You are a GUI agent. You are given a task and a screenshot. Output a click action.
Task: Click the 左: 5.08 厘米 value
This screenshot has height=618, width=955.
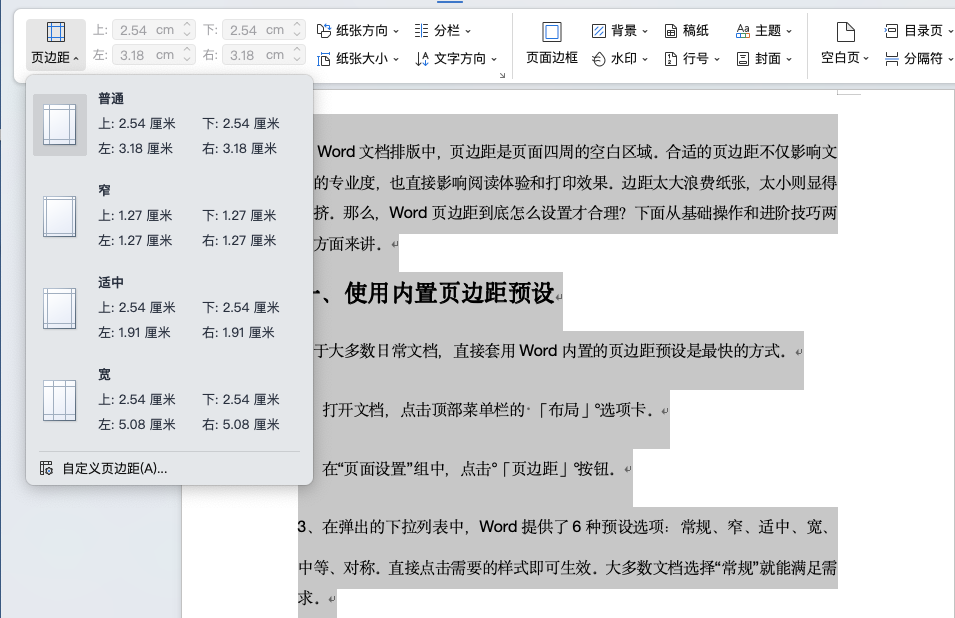pos(137,424)
